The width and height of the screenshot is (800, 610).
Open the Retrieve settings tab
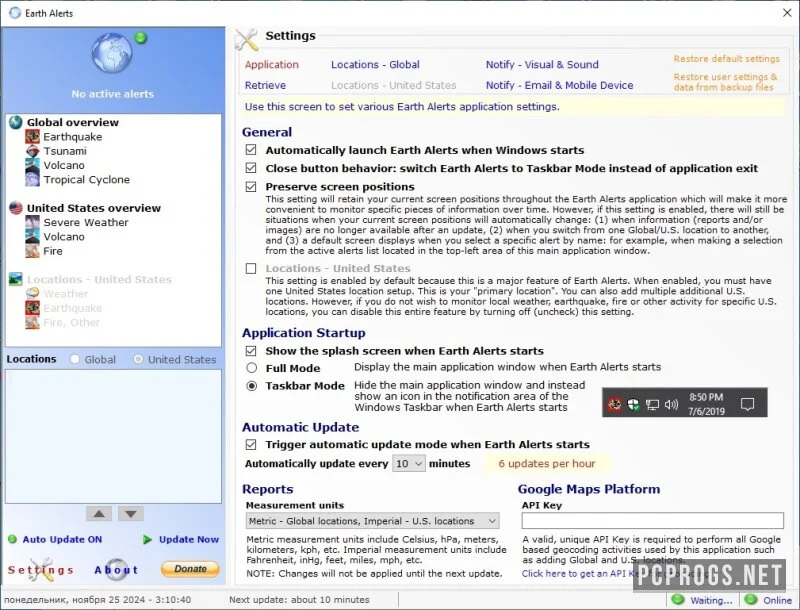coord(265,85)
